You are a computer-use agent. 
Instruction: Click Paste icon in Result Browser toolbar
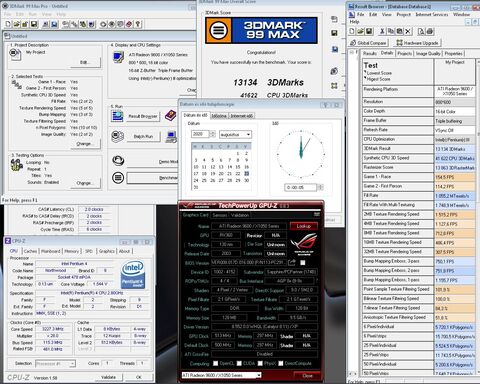pos(399,31)
